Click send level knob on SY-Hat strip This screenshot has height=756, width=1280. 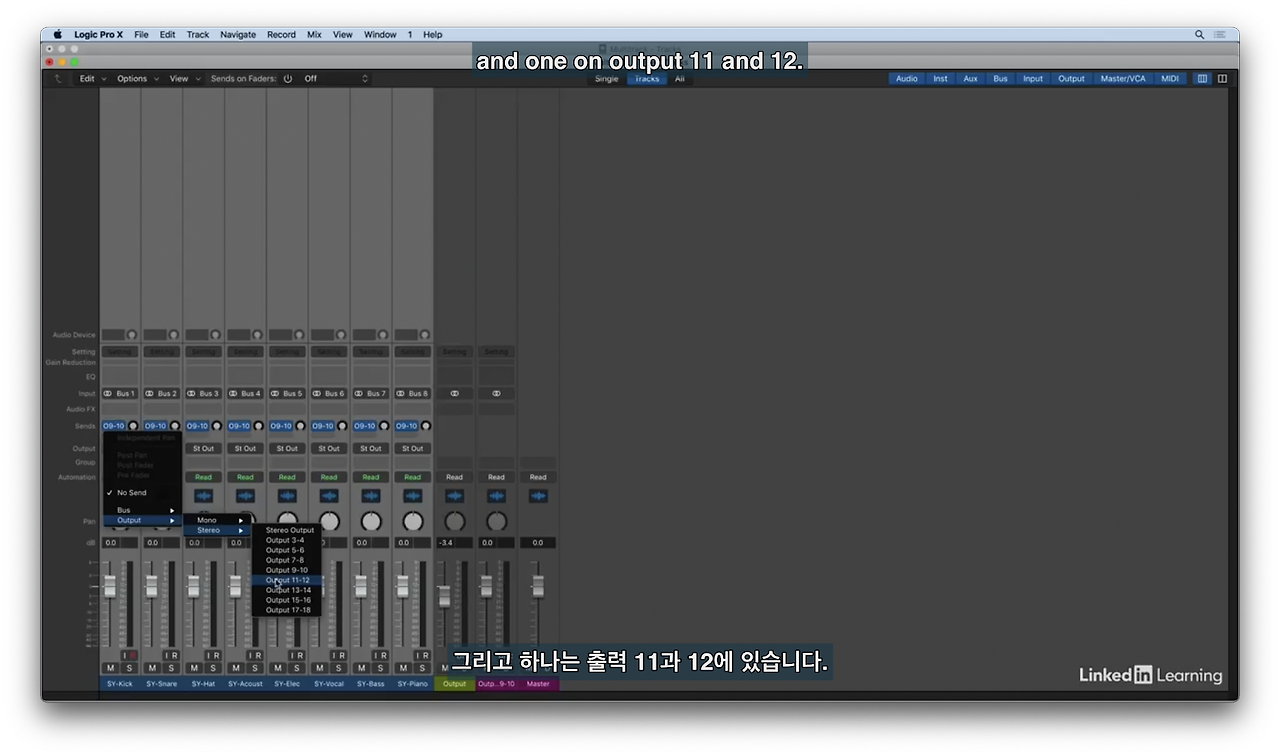click(x=217, y=426)
